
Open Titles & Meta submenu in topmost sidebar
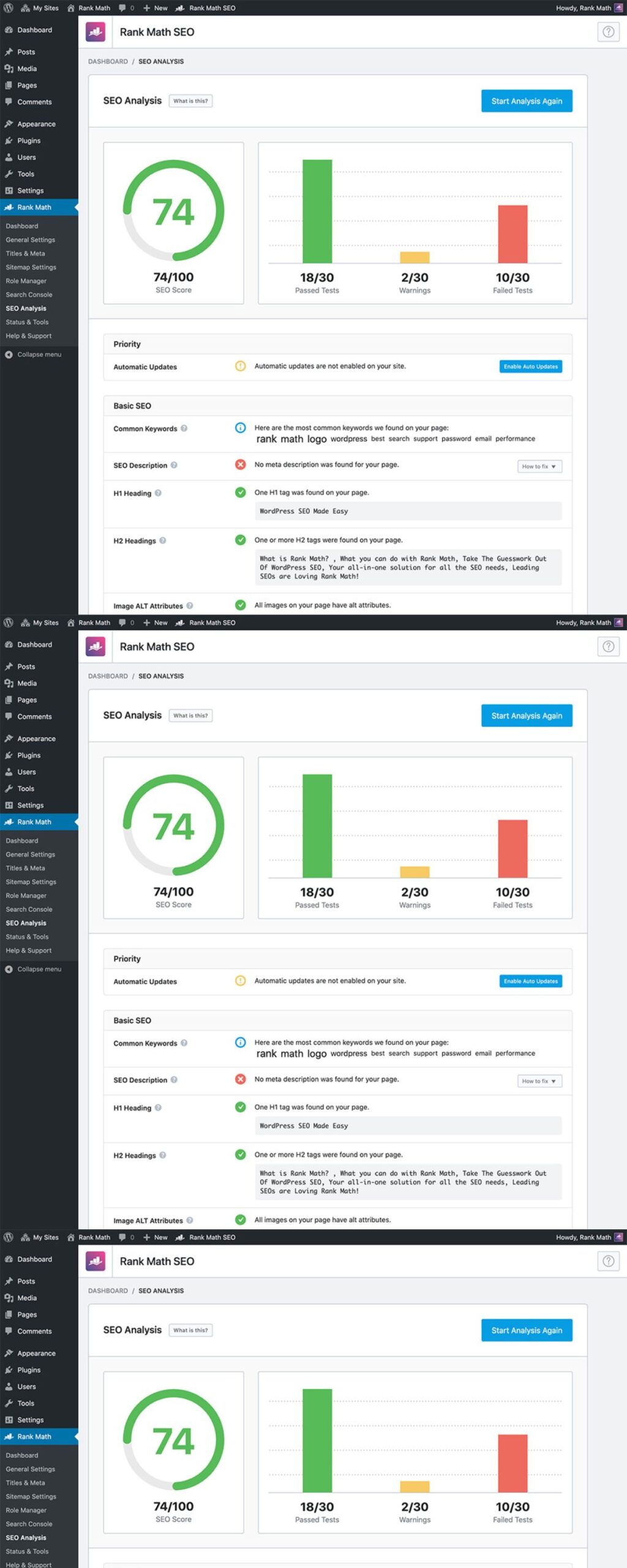pos(25,254)
